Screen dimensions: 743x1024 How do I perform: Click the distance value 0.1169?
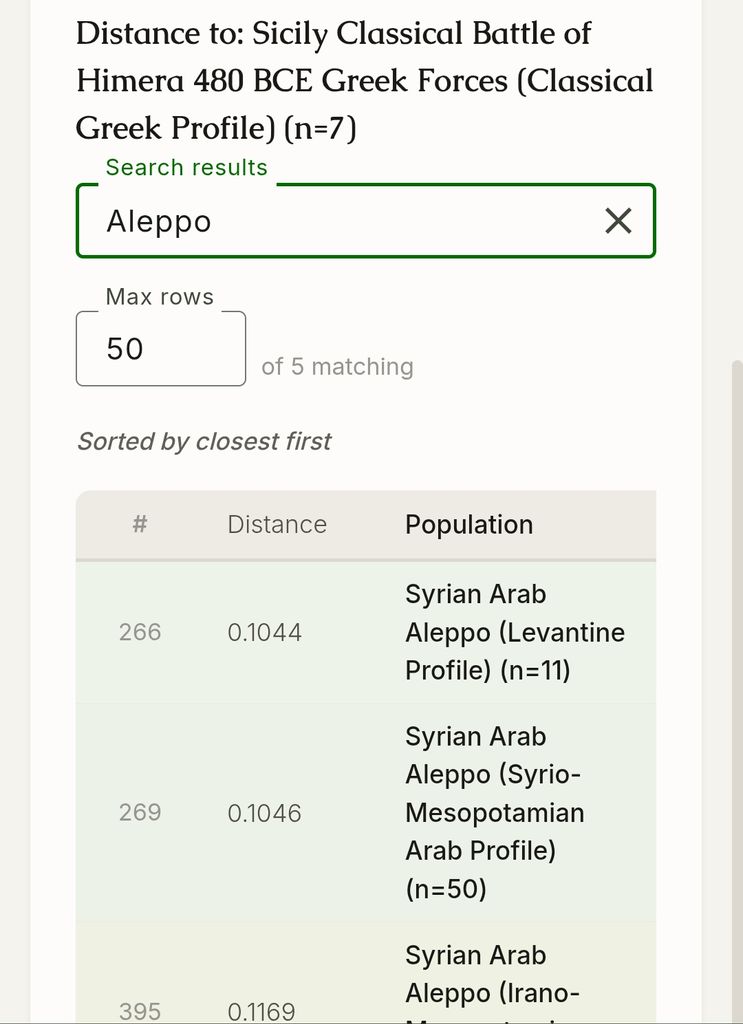(x=261, y=1012)
